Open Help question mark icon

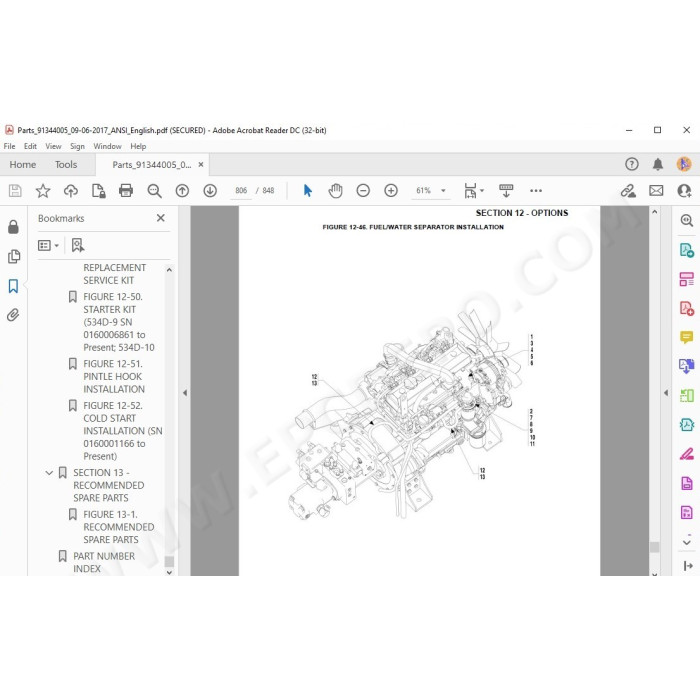click(x=632, y=164)
